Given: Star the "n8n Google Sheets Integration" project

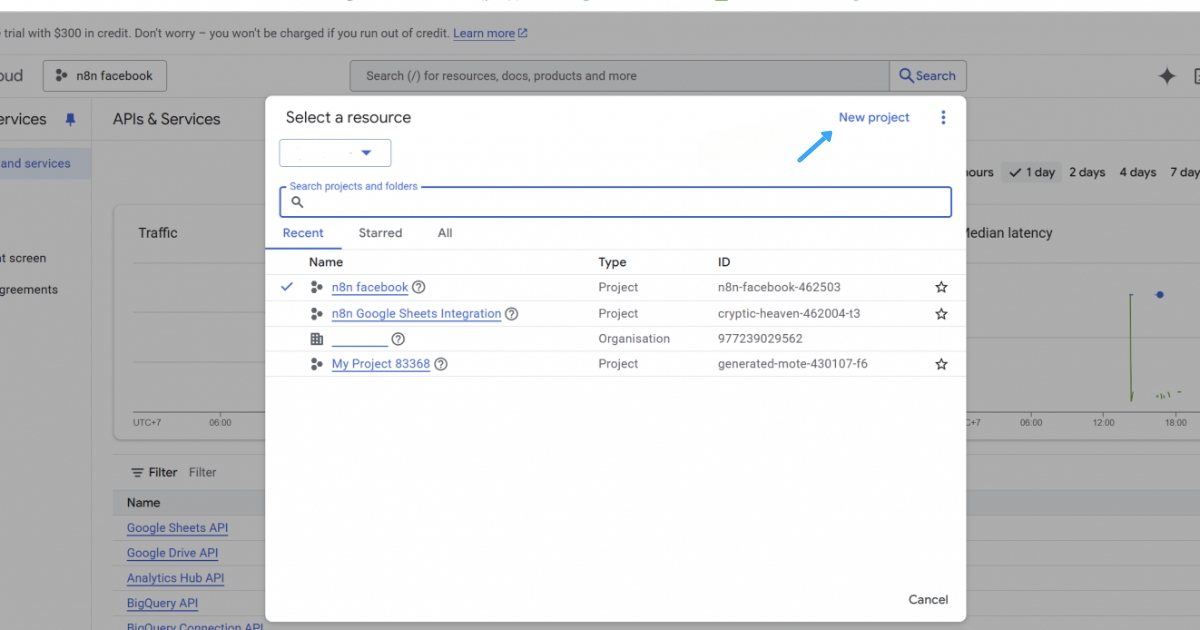Looking at the screenshot, I should tap(940, 313).
